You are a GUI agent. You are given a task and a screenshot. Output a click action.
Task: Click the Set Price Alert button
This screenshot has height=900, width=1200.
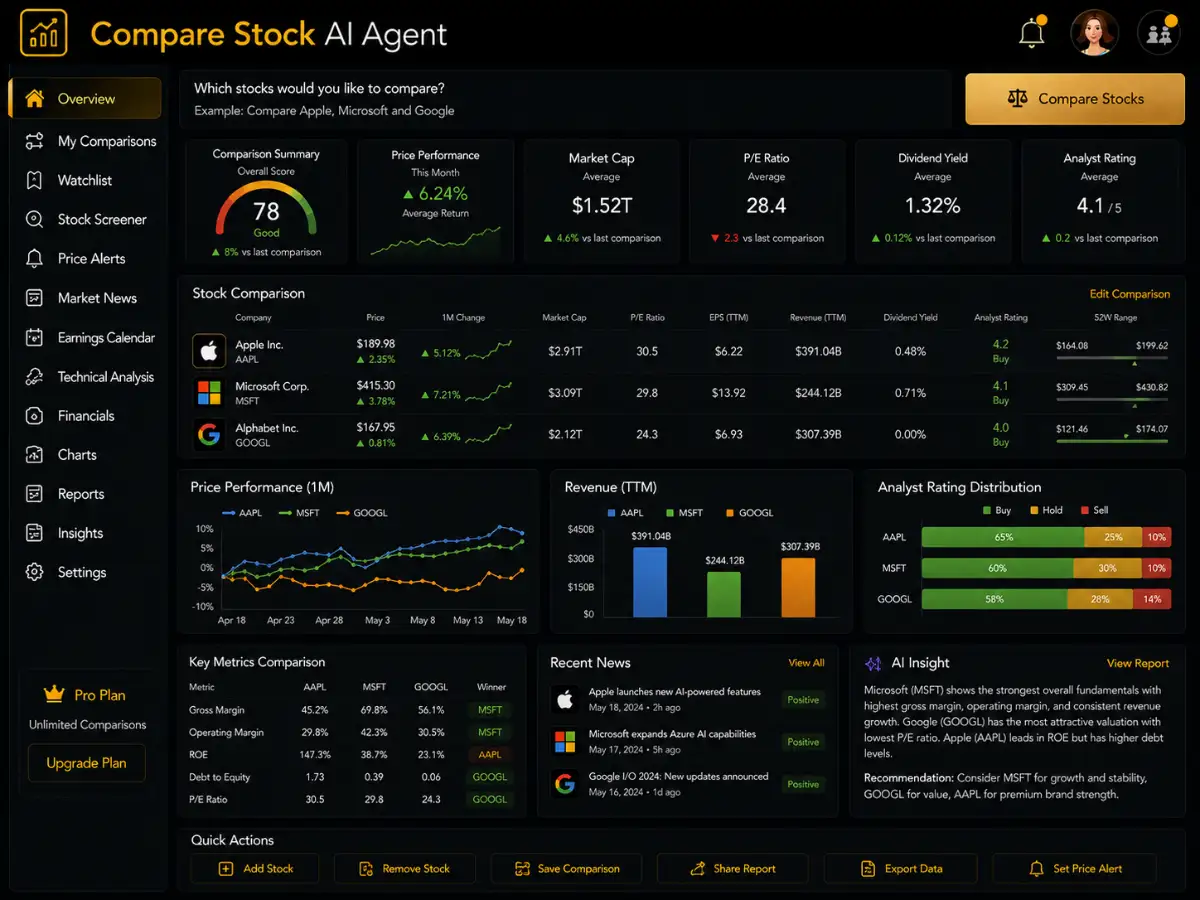coord(1074,868)
